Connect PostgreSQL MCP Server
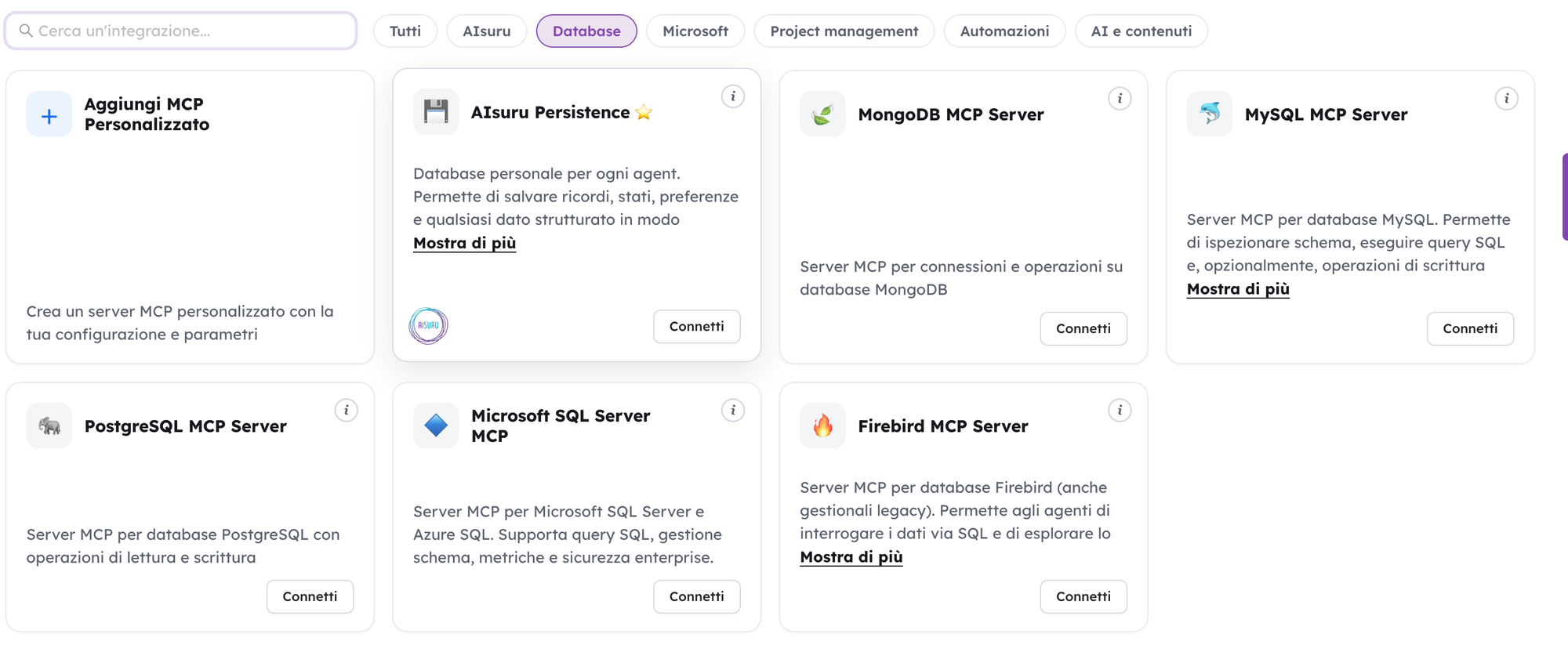Viewport: 1568px width, 652px height. click(310, 597)
